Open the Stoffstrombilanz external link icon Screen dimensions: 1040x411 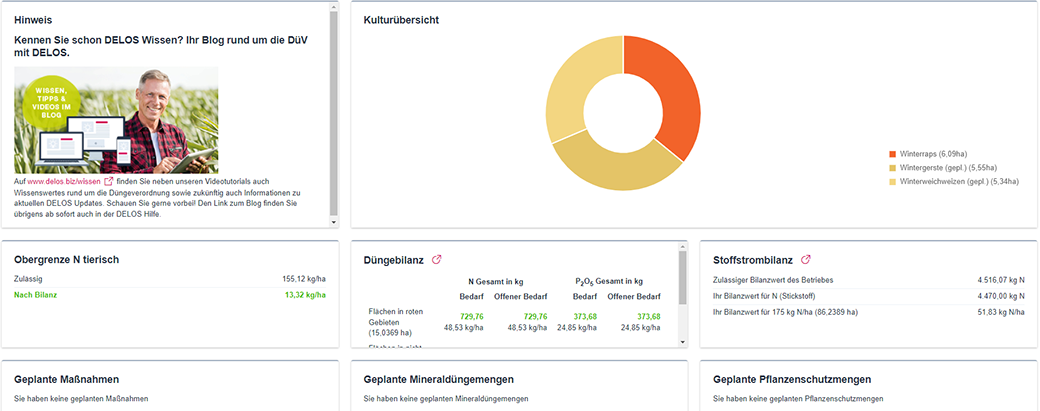tap(806, 260)
